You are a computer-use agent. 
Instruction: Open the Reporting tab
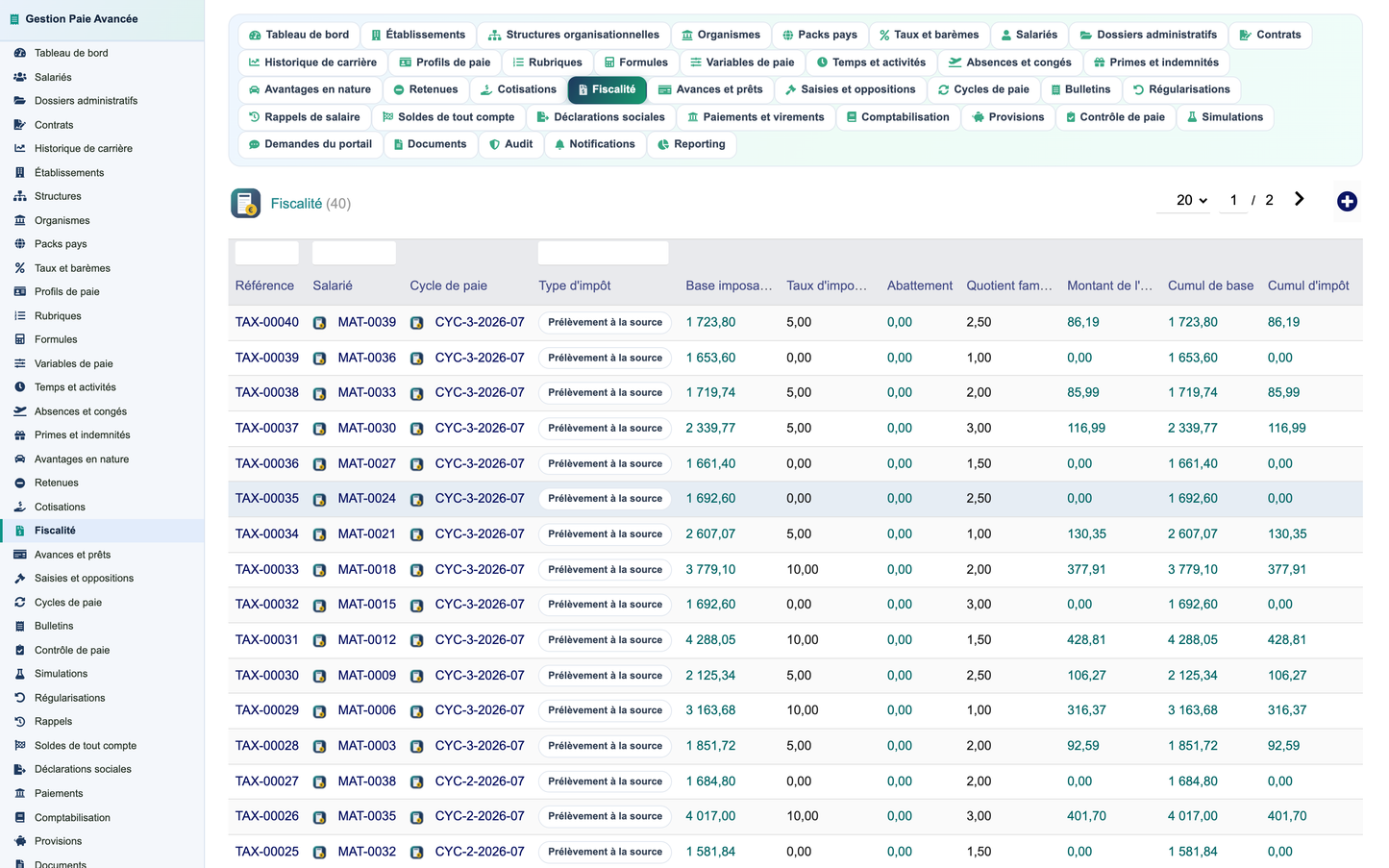(690, 144)
